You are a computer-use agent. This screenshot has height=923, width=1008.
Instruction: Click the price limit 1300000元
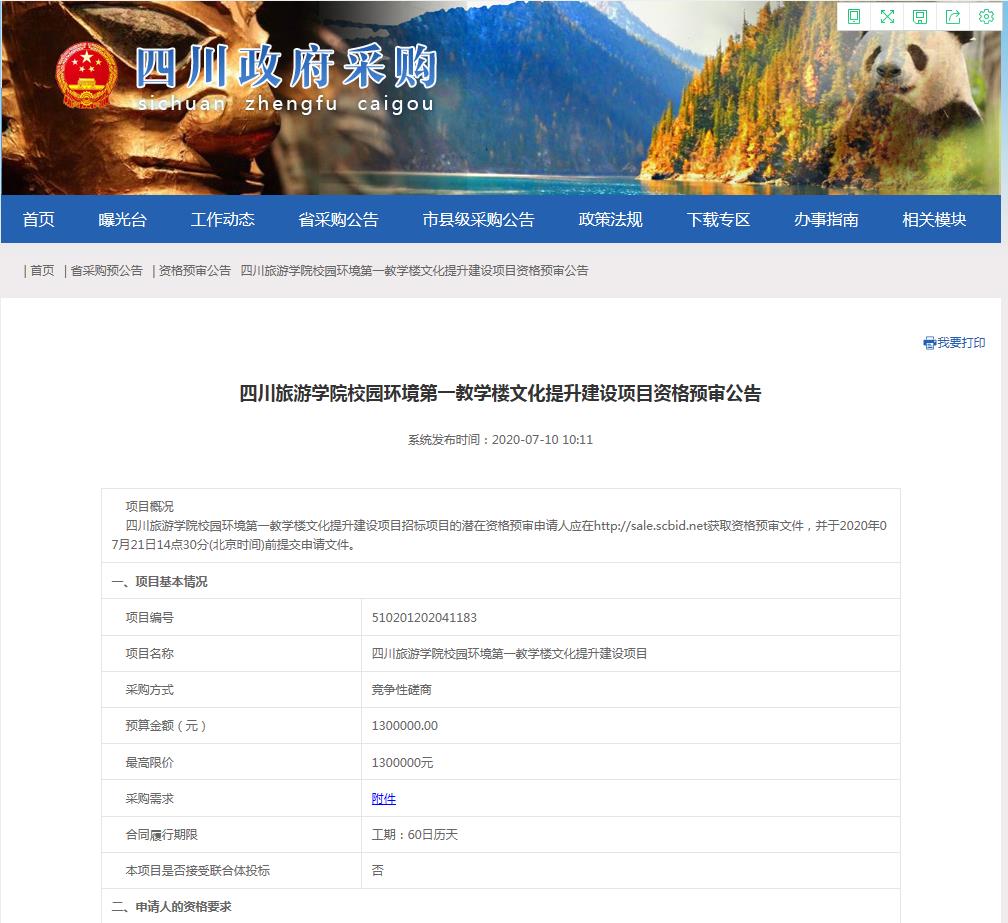(x=402, y=763)
